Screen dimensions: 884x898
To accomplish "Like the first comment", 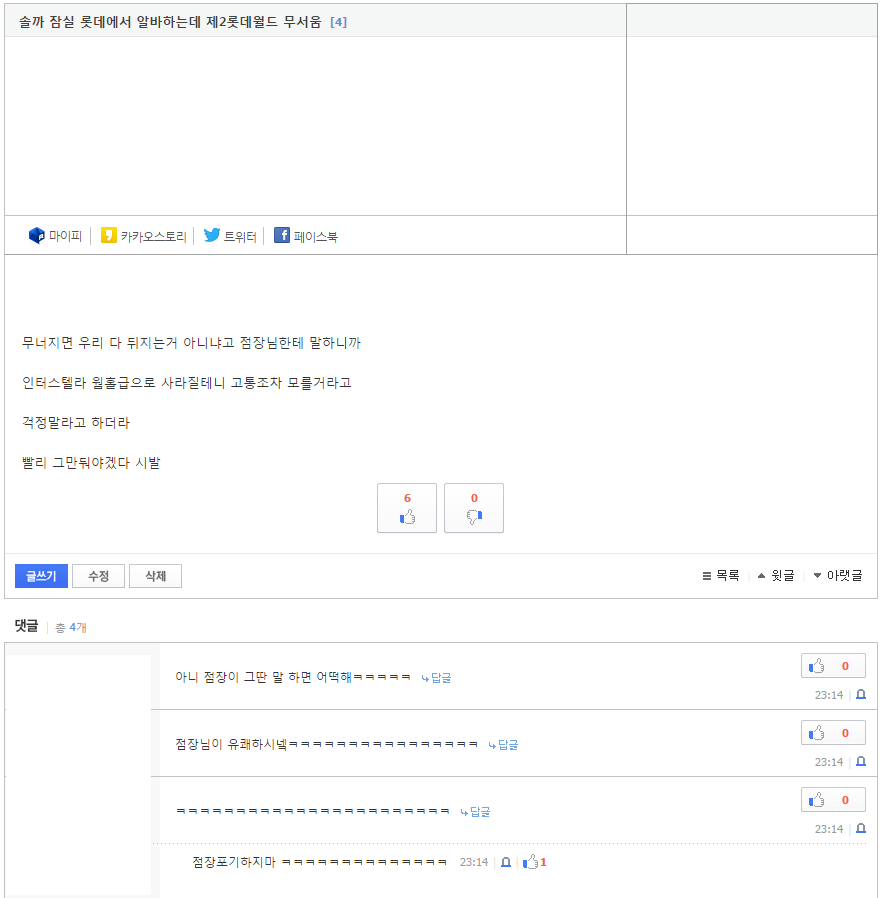I will [x=832, y=665].
